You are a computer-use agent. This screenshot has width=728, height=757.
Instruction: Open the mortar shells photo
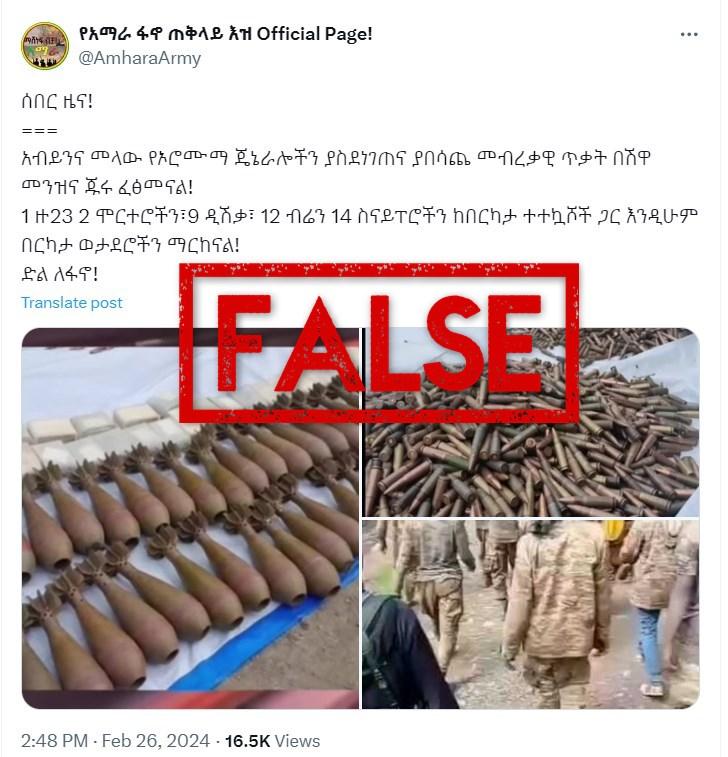tap(190, 518)
